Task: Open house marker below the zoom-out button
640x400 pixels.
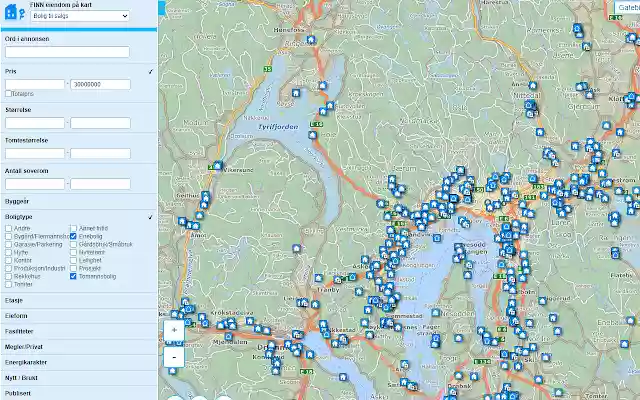Action: coord(173,371)
